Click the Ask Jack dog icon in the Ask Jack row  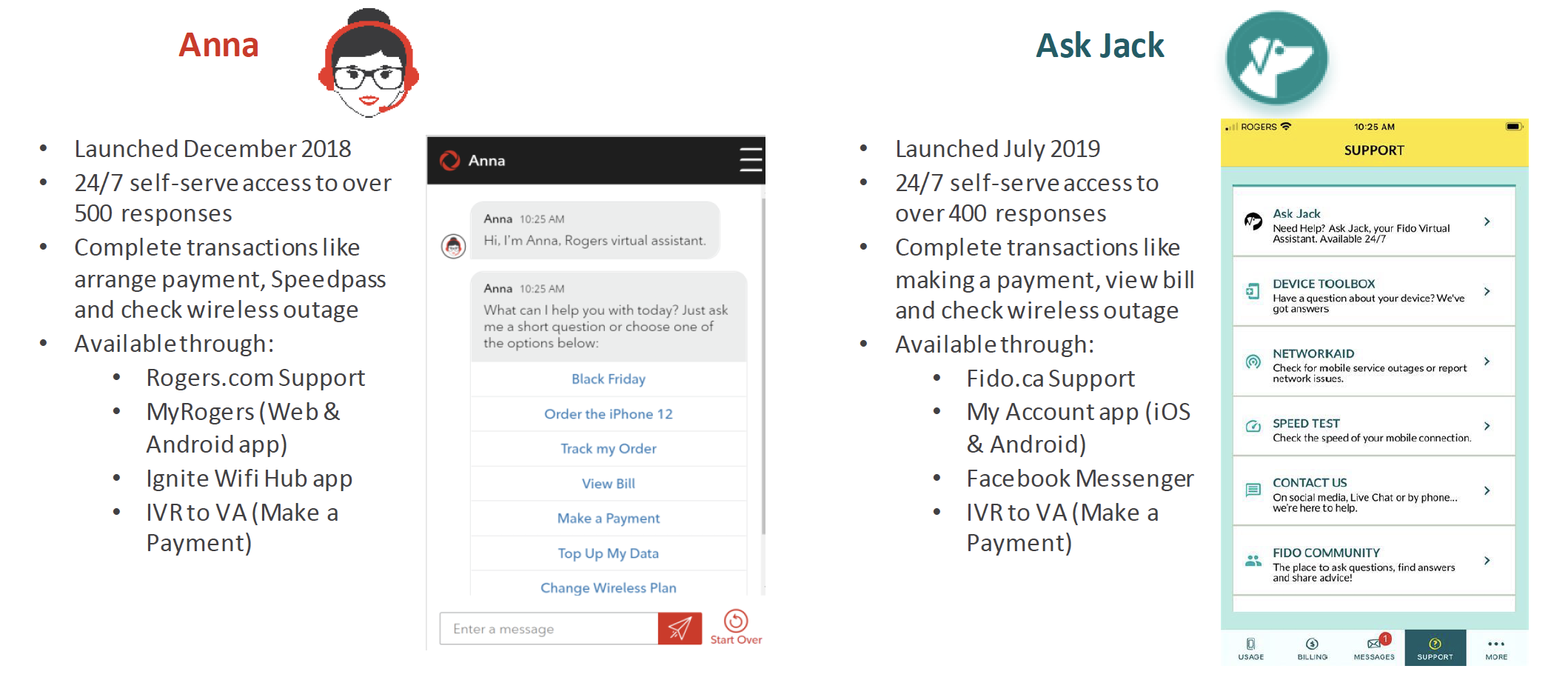pyautogui.click(x=1253, y=221)
